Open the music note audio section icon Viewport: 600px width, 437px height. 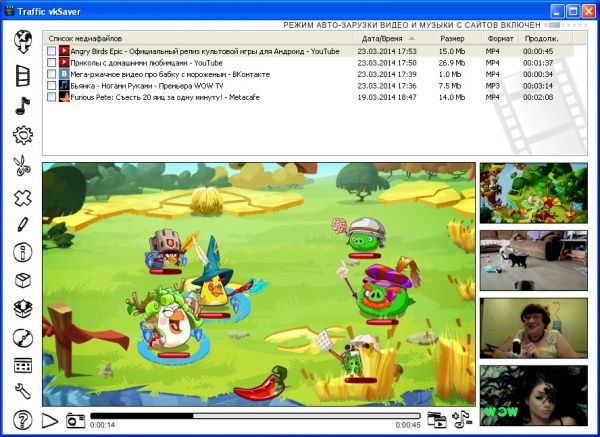coord(23,105)
